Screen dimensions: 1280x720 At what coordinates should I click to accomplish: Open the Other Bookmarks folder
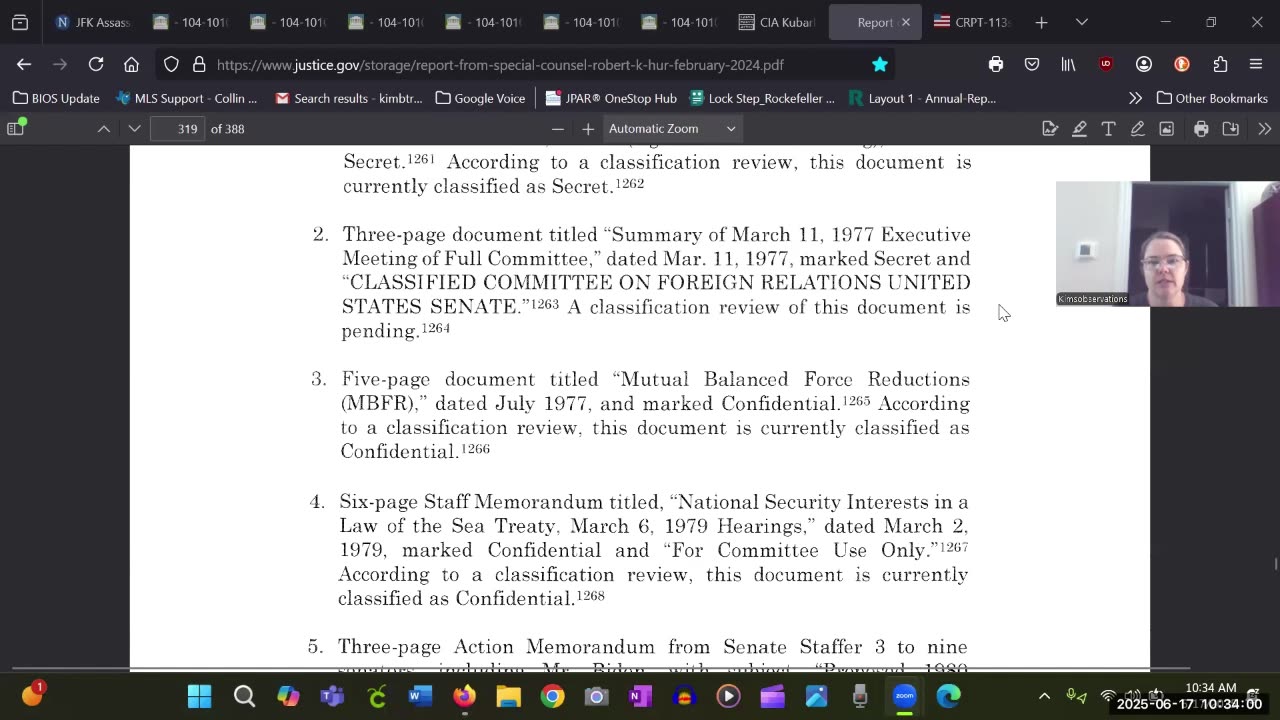(1212, 98)
